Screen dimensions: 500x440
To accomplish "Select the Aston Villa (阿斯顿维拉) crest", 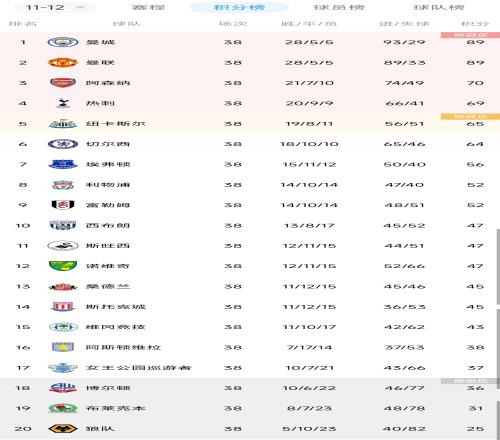I will tap(63, 347).
